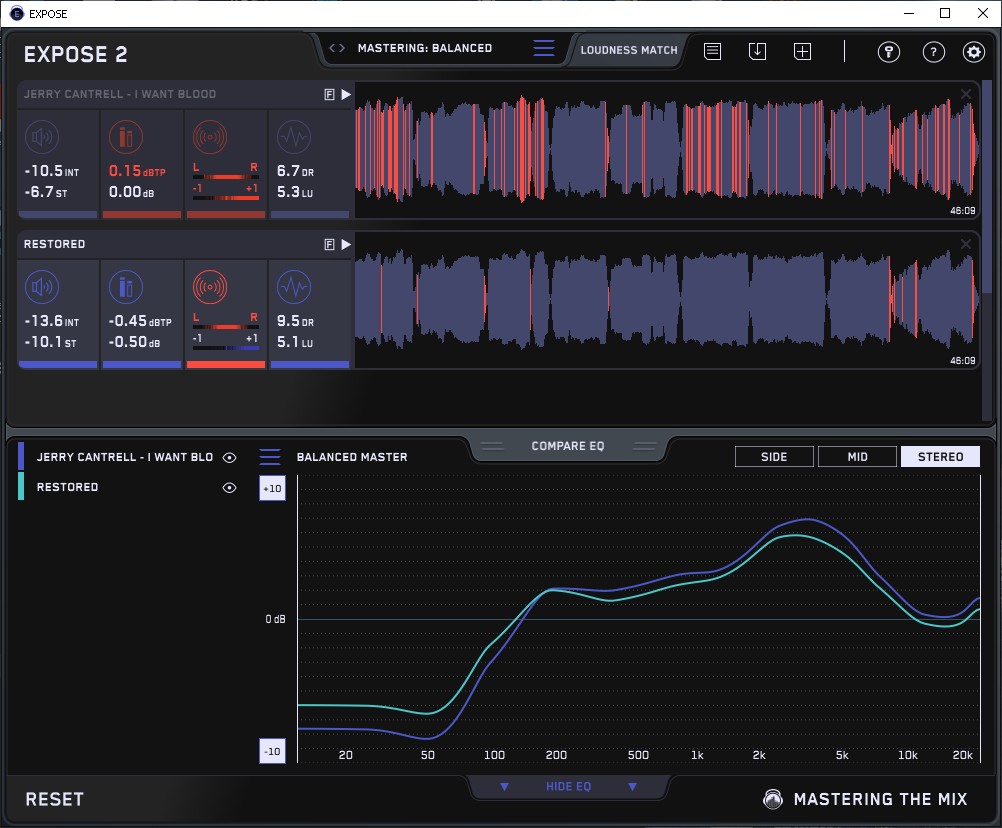
Task: Switch EQ view to Mid
Action: 857,457
